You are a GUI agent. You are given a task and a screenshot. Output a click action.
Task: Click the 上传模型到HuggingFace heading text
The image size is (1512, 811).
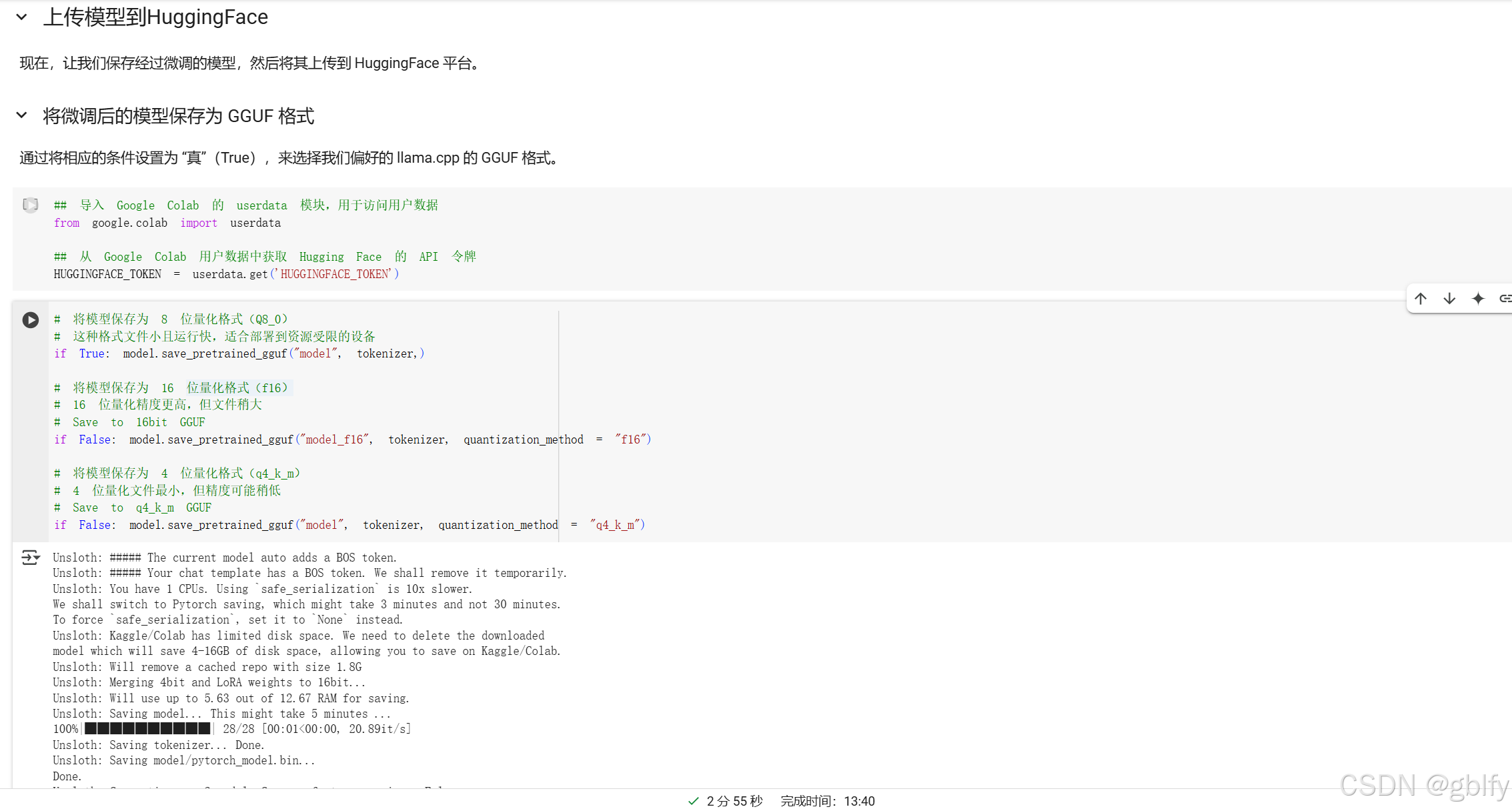click(155, 17)
